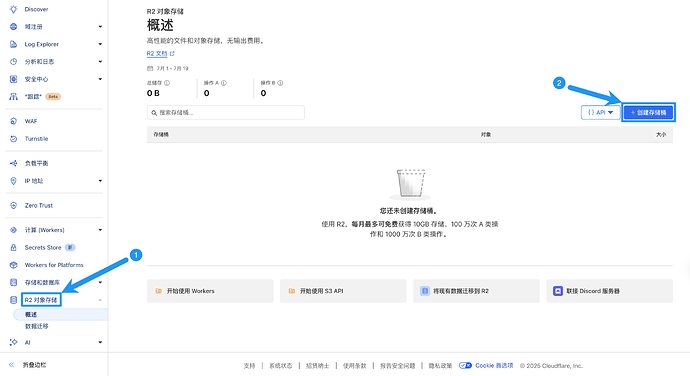
Task: Open Turnstile from its sidebar icon
Action: (14, 139)
